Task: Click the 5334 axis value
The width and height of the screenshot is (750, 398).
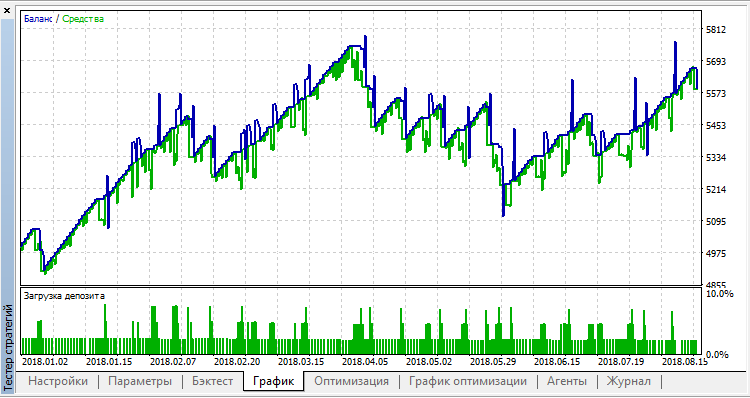Action: click(x=717, y=158)
